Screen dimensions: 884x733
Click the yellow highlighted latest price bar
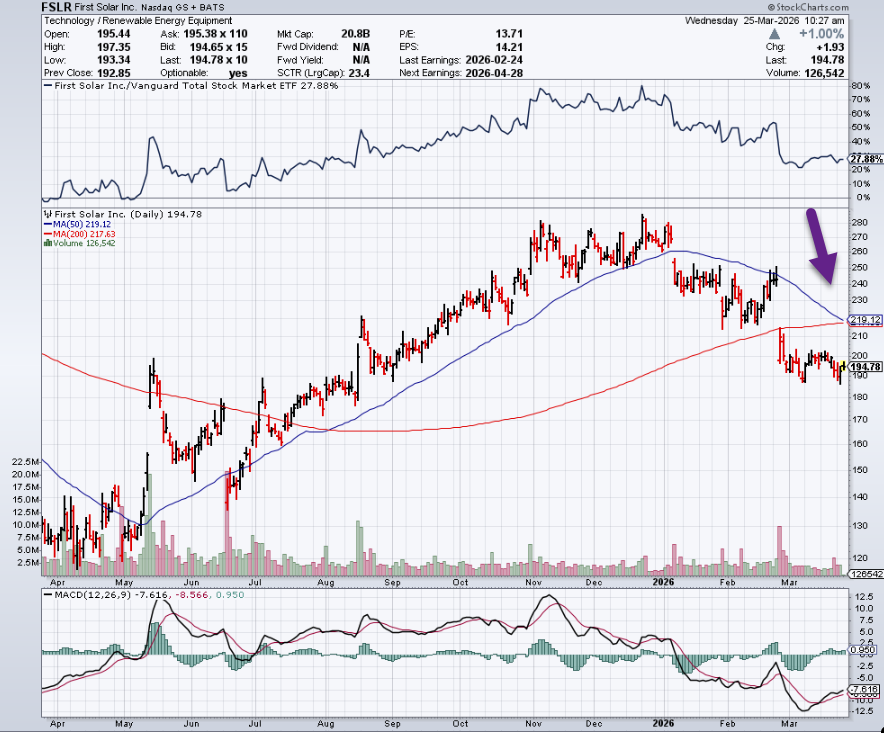coord(844,367)
